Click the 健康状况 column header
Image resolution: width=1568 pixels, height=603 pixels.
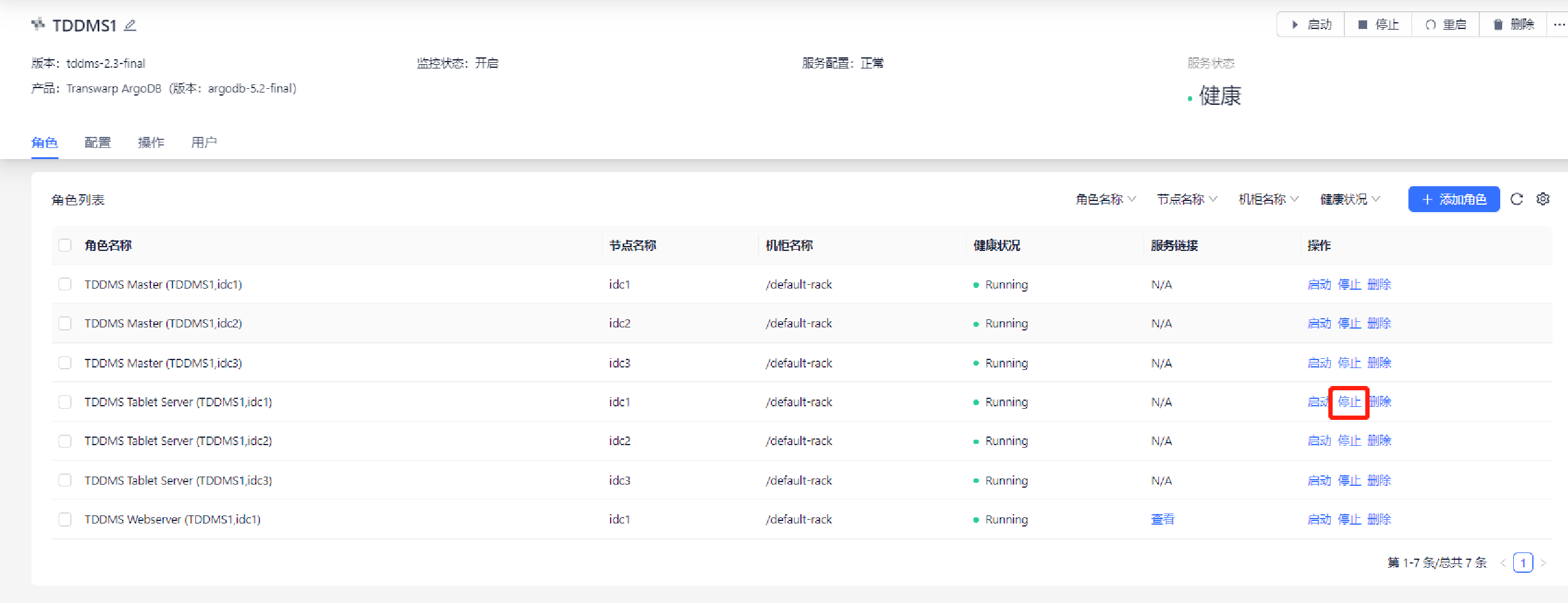(x=997, y=245)
